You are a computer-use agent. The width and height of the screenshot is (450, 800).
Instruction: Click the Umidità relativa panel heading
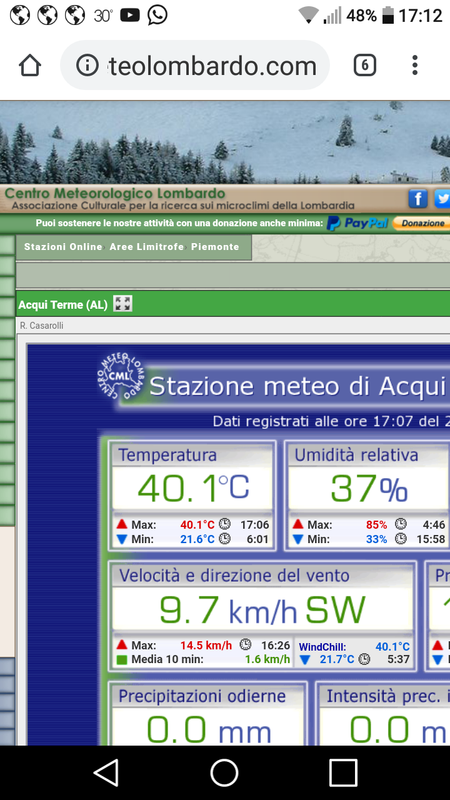tap(356, 455)
